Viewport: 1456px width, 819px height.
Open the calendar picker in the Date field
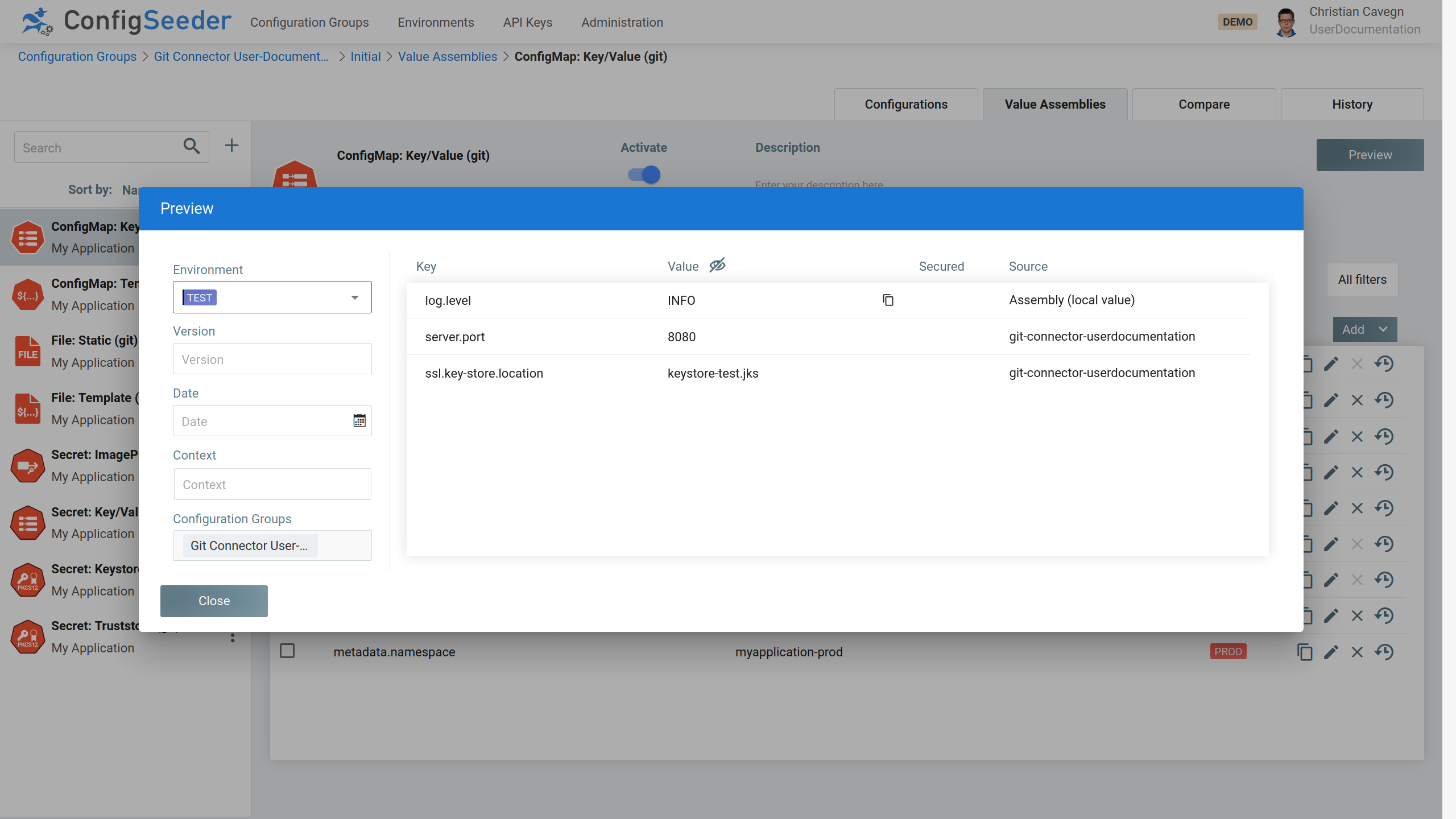tap(359, 420)
